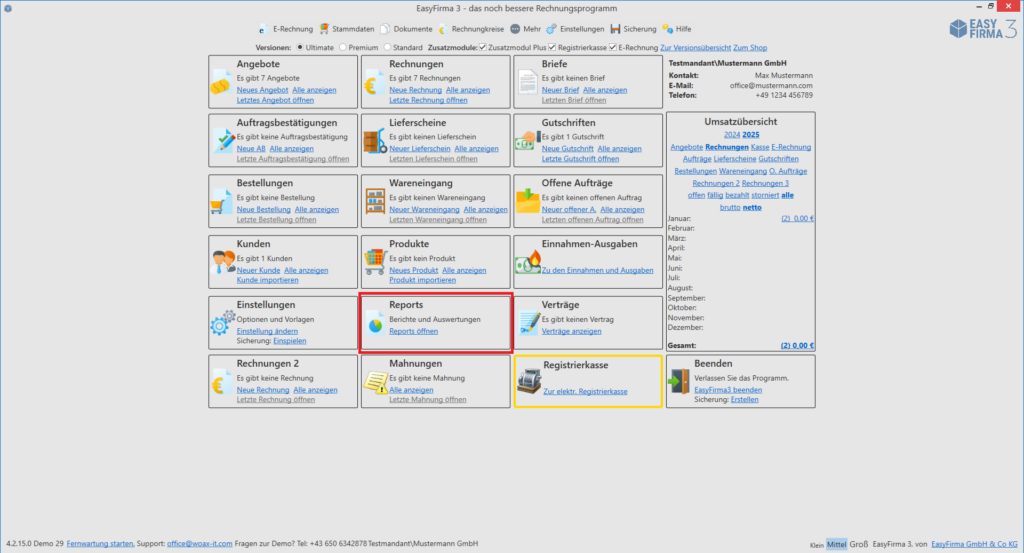Screen dimensions: 1024x553
Task: Open the Sicherung menu
Action: click(x=633, y=29)
